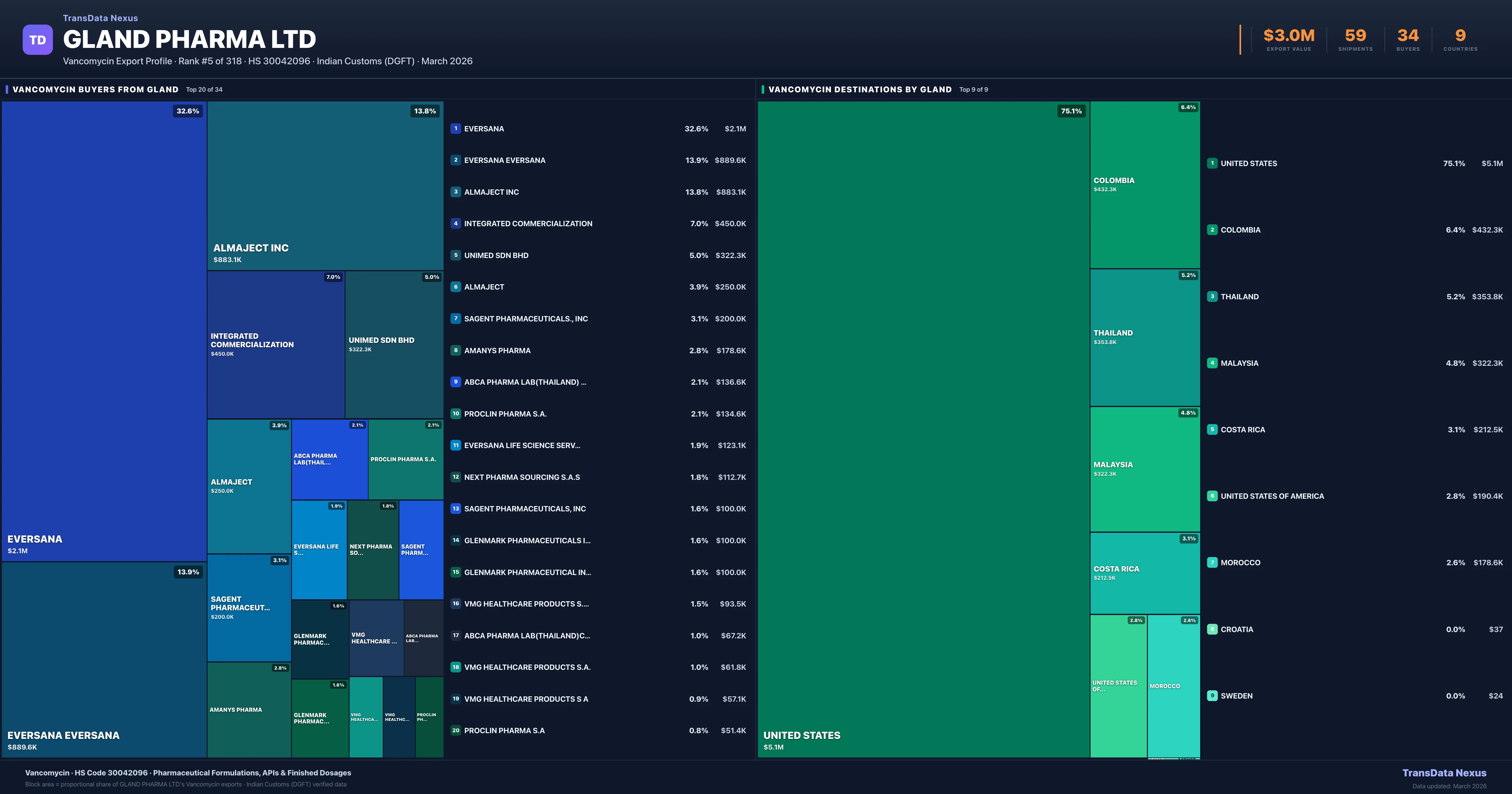Click rank 4 badge beside MALAYSIA

point(1212,363)
